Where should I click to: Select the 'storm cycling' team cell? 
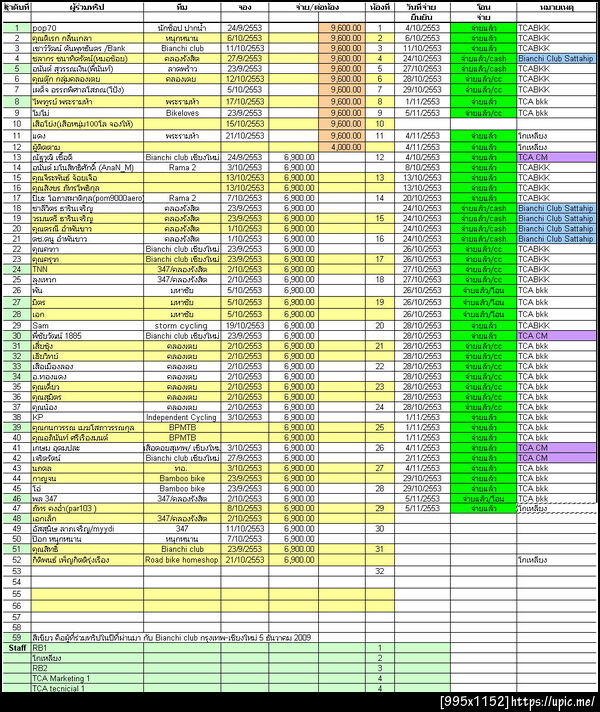pos(182,326)
